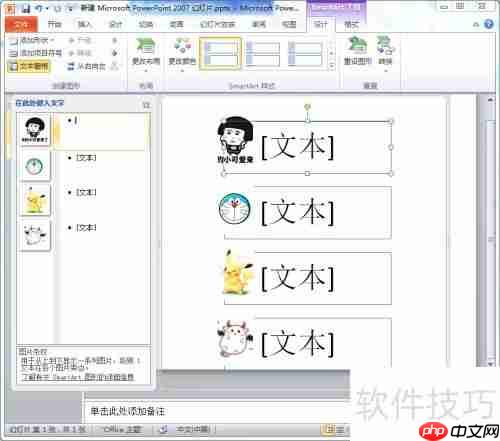Viewport: 500px width, 441px height.
Task: Move selection down with the down arrow
Action: coord(115,53)
